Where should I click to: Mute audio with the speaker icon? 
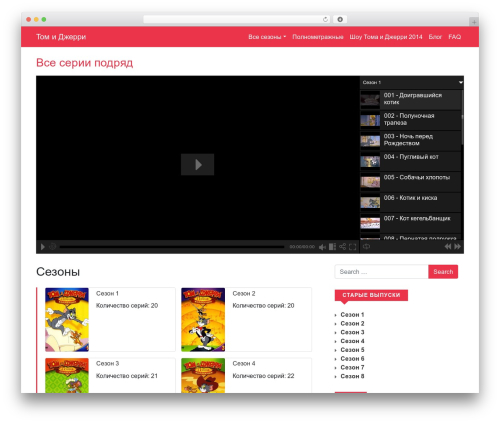click(322, 247)
